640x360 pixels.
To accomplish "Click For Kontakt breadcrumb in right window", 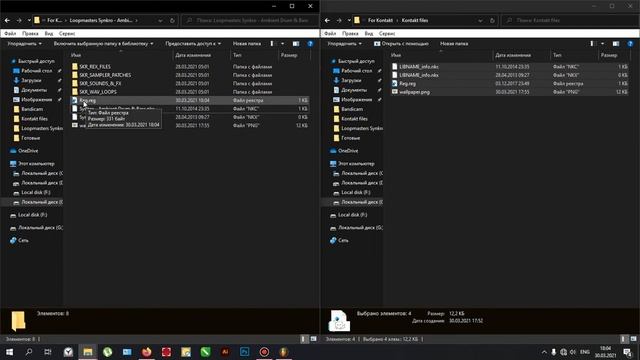I will pyautogui.click(x=380, y=20).
